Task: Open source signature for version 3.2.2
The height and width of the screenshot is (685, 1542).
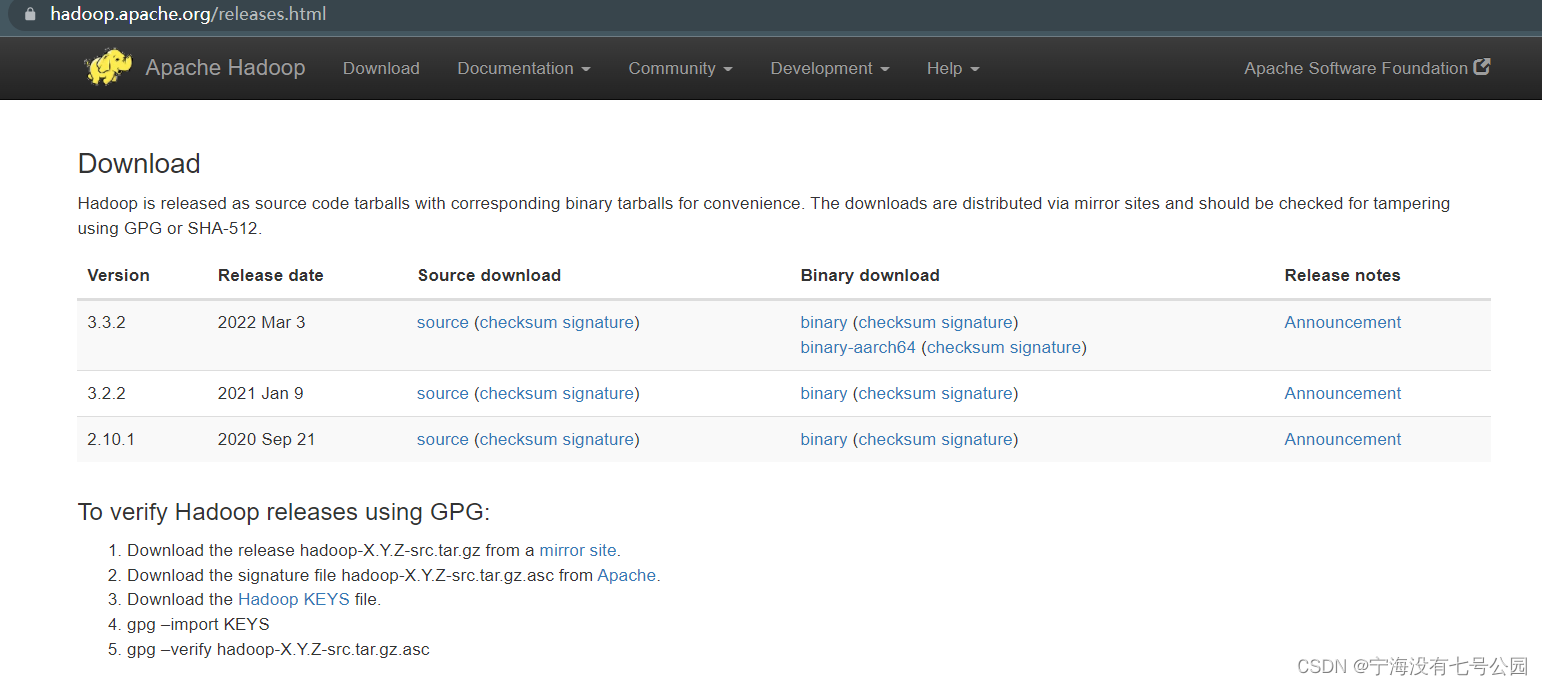Action: 598,393
